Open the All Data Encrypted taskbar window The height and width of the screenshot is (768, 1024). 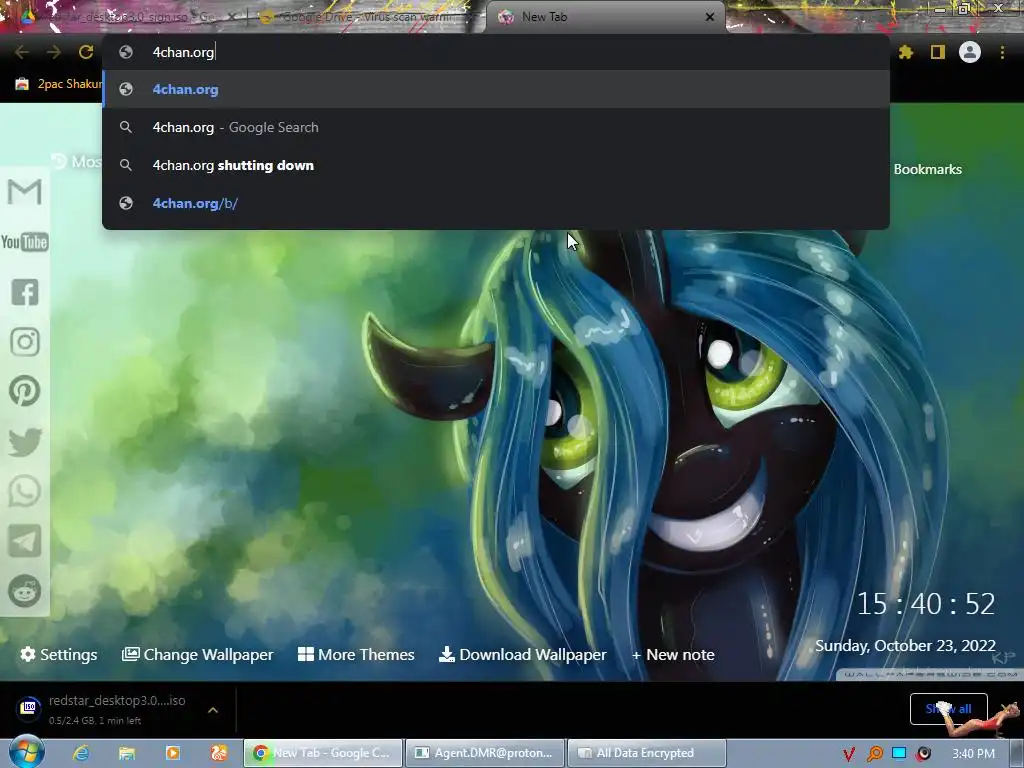coord(647,753)
